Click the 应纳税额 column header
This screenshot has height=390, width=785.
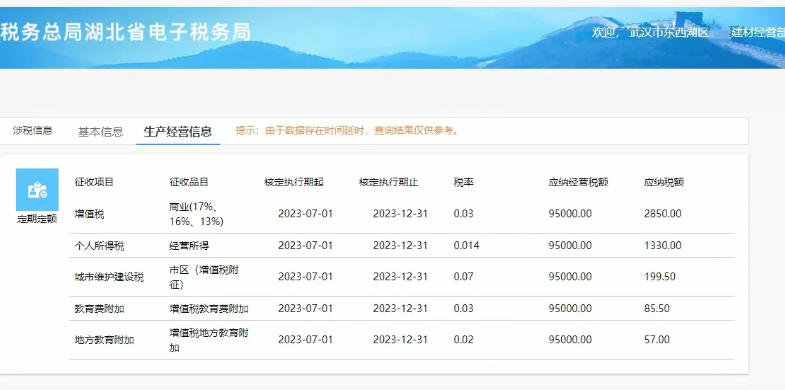point(664,182)
